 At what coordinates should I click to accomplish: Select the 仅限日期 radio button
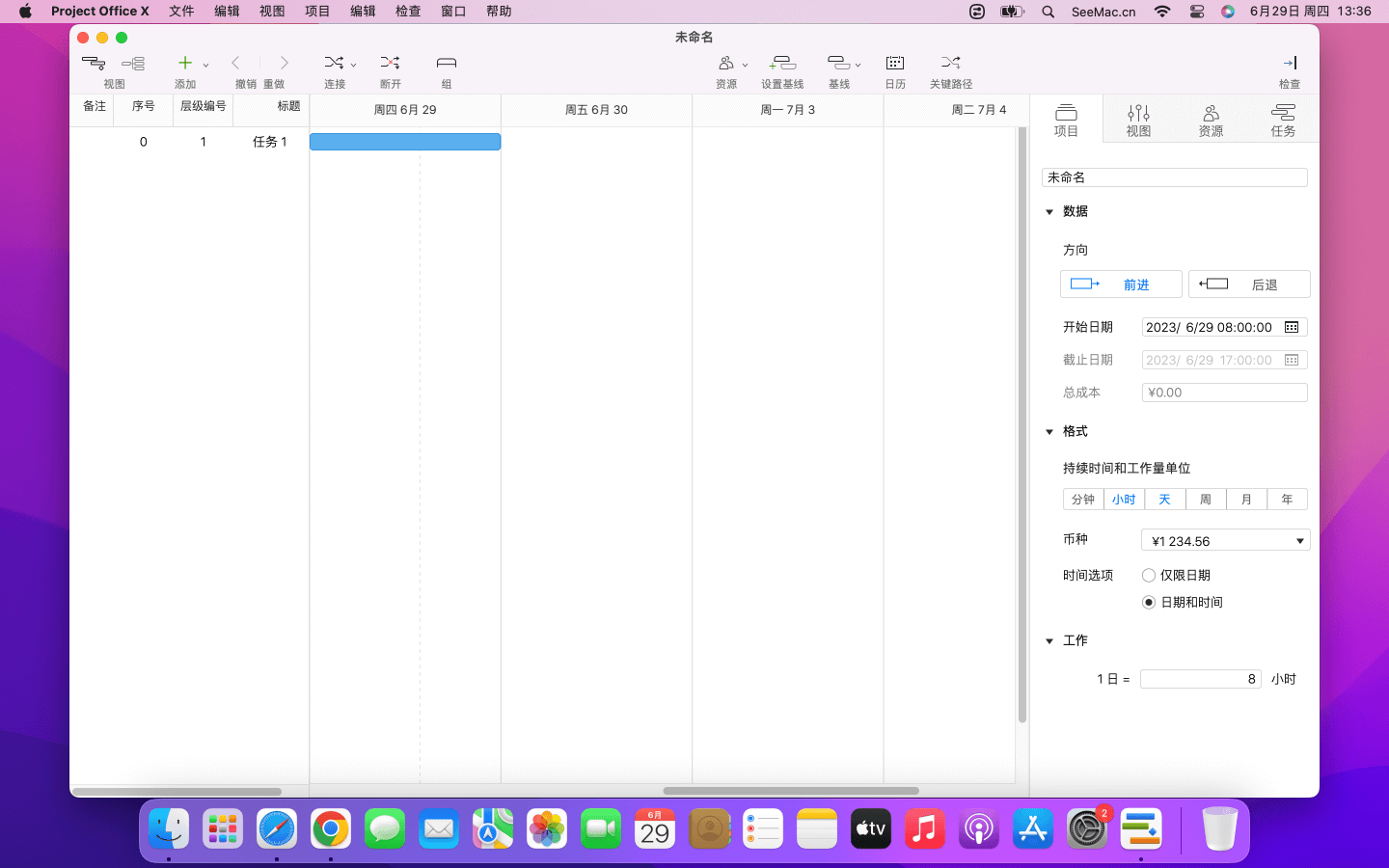(1149, 576)
